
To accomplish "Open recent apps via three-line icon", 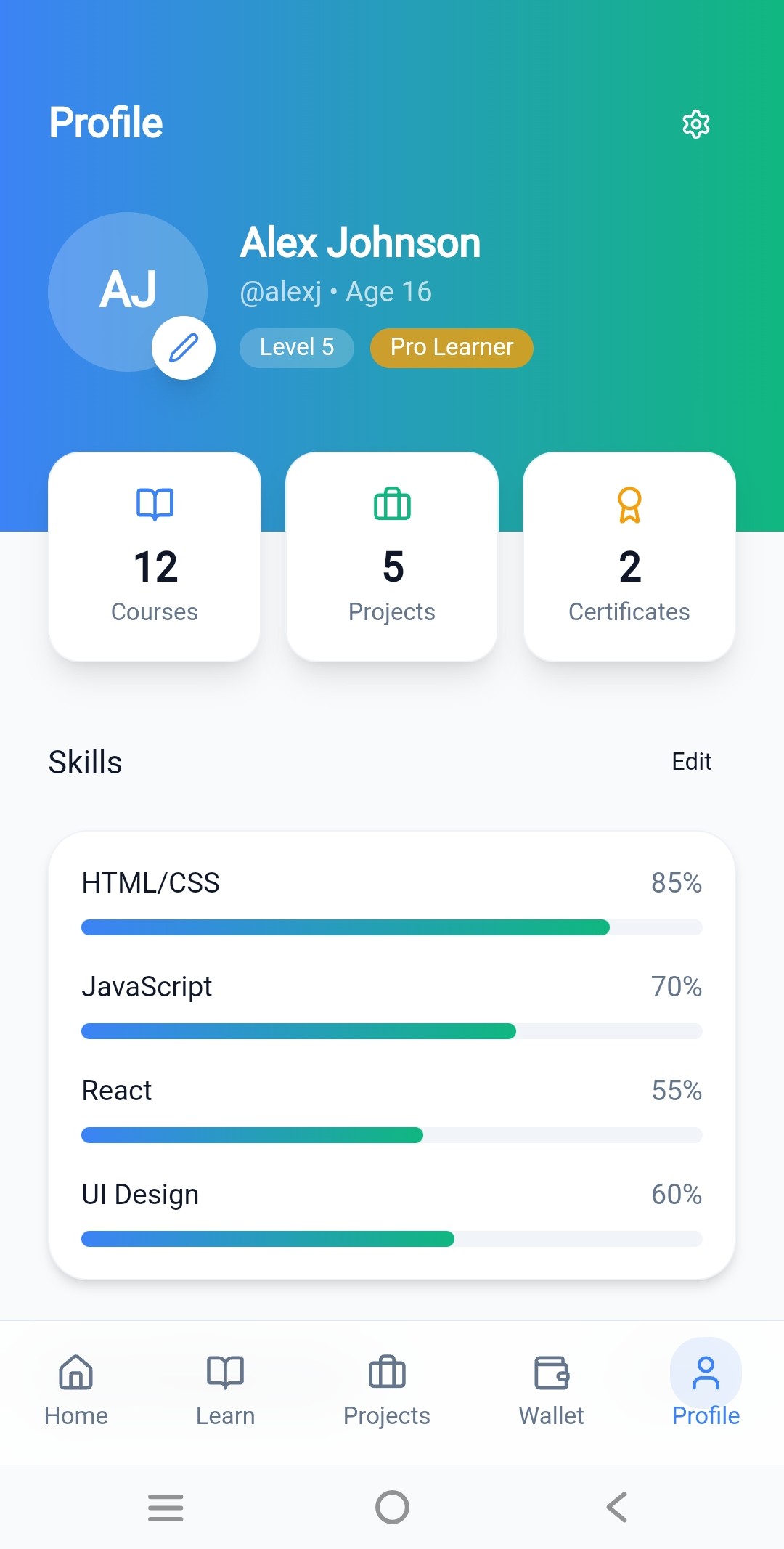I will [x=166, y=1508].
